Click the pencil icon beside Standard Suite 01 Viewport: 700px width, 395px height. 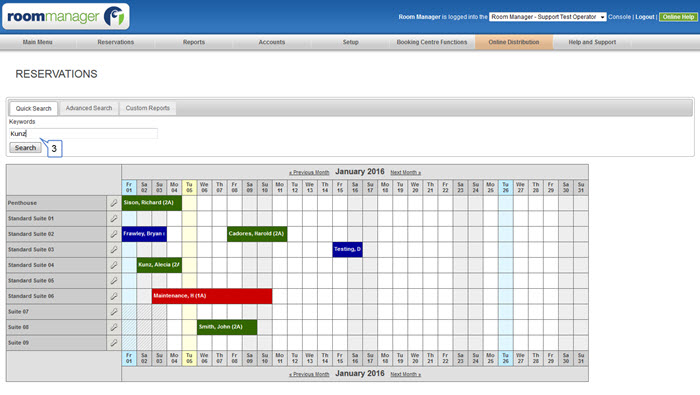click(x=114, y=219)
